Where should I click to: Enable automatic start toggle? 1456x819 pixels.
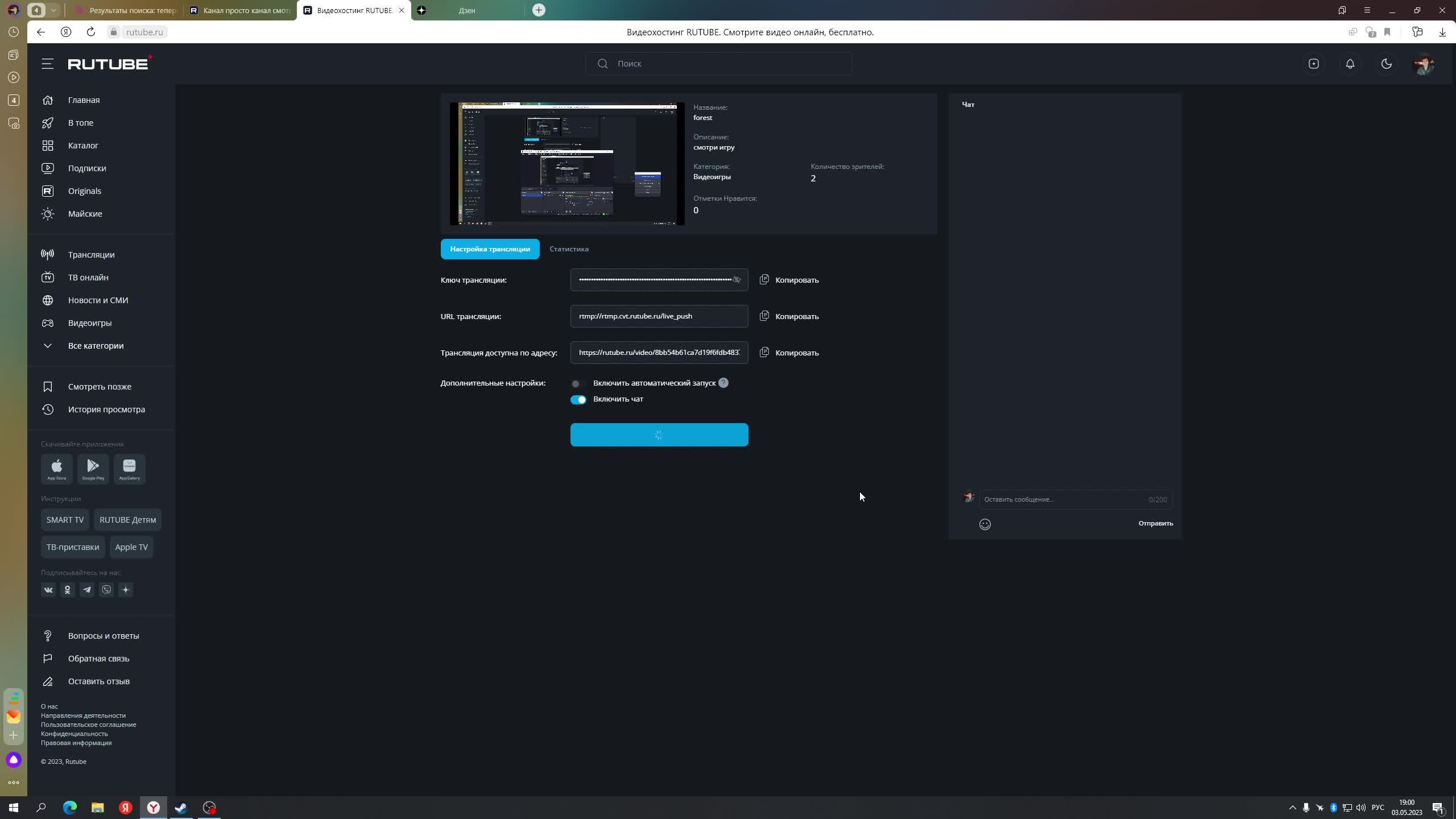pyautogui.click(x=578, y=383)
